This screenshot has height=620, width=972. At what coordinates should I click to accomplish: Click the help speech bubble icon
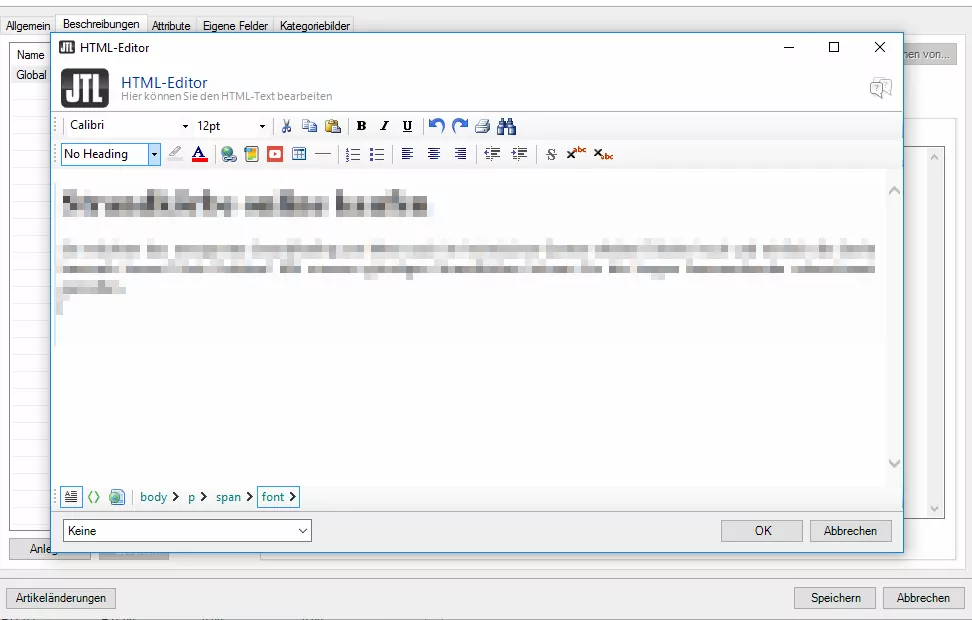click(880, 88)
